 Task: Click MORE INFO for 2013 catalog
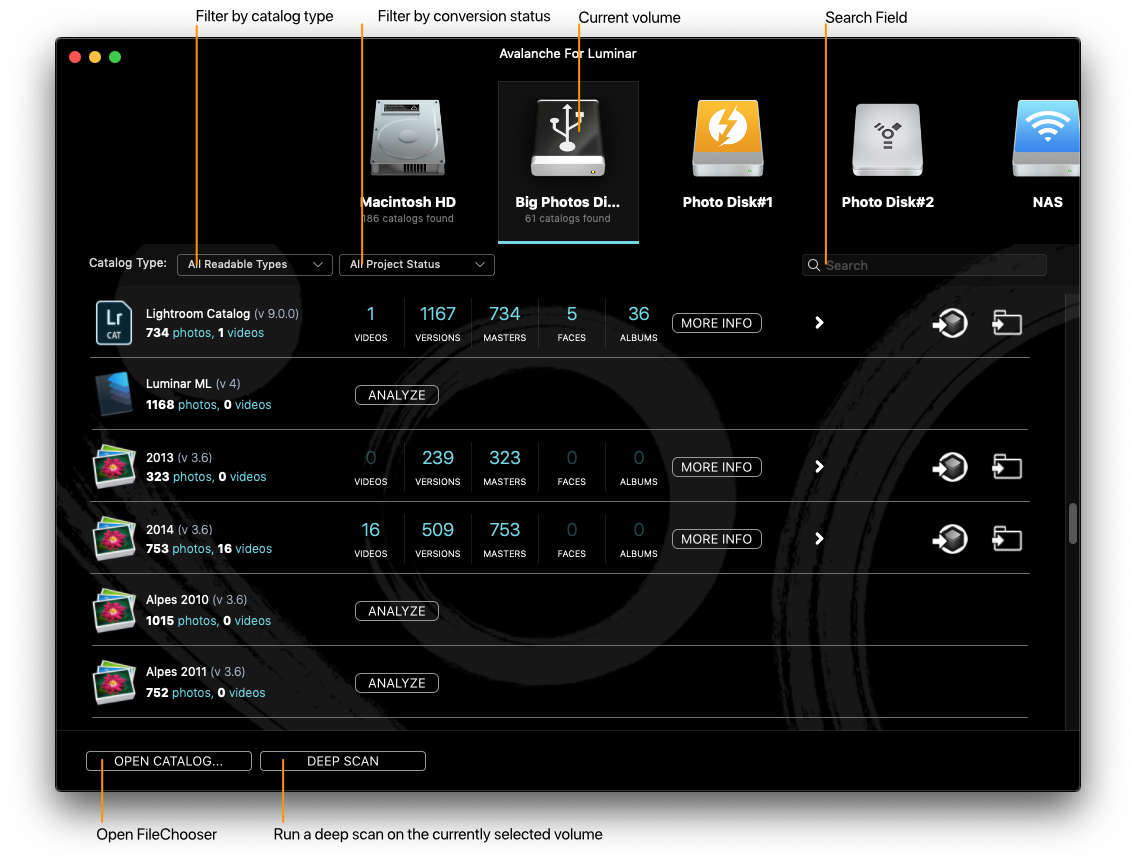(717, 467)
